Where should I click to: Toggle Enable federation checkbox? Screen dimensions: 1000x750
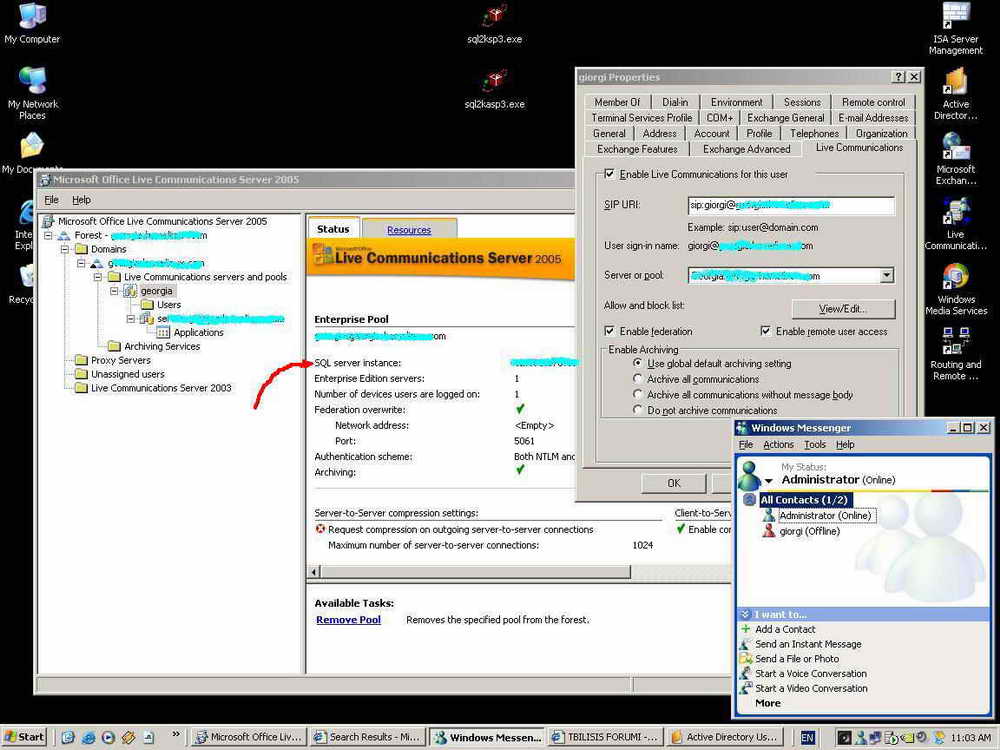609,331
